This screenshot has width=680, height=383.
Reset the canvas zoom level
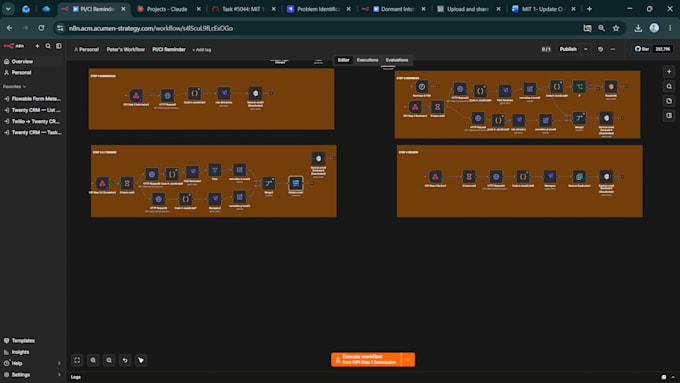tap(125, 360)
